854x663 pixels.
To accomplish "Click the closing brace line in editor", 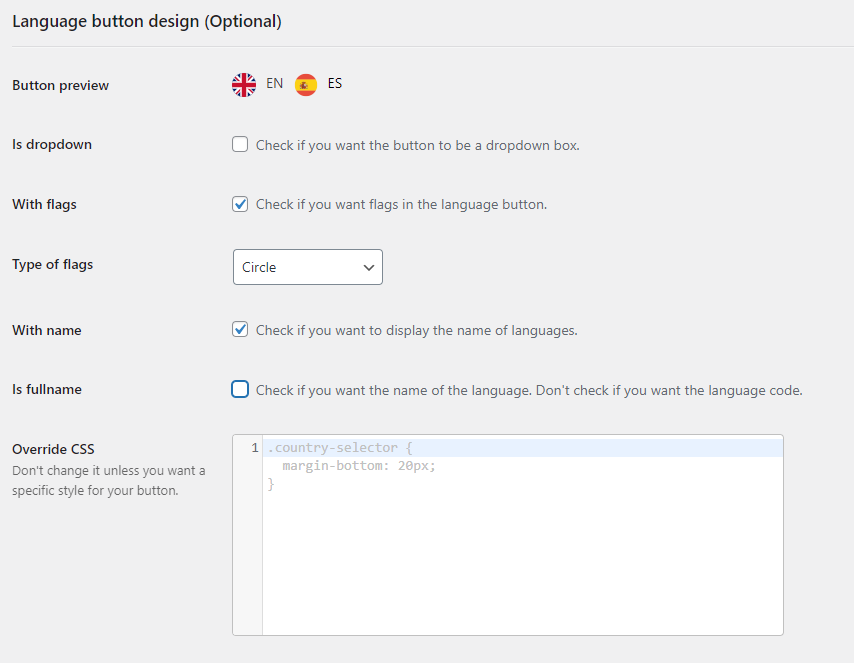I will click(x=271, y=484).
